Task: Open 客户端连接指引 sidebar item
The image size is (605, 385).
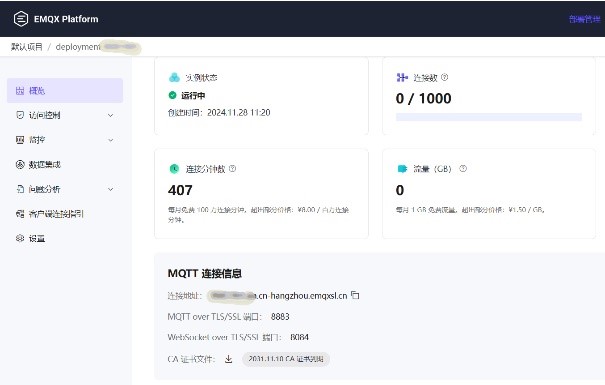Action: (x=65, y=214)
